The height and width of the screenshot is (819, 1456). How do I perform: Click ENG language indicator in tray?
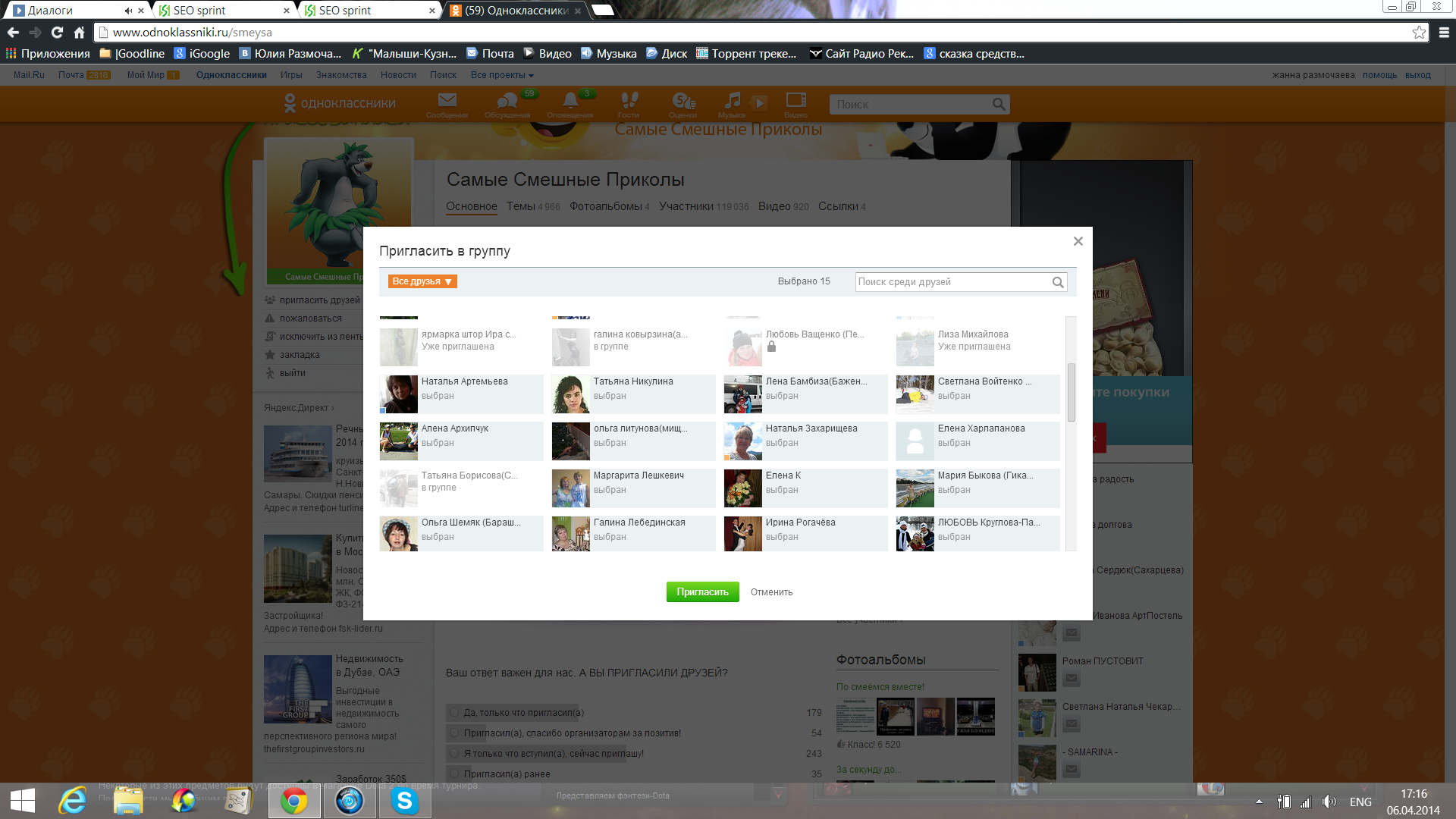(1360, 802)
